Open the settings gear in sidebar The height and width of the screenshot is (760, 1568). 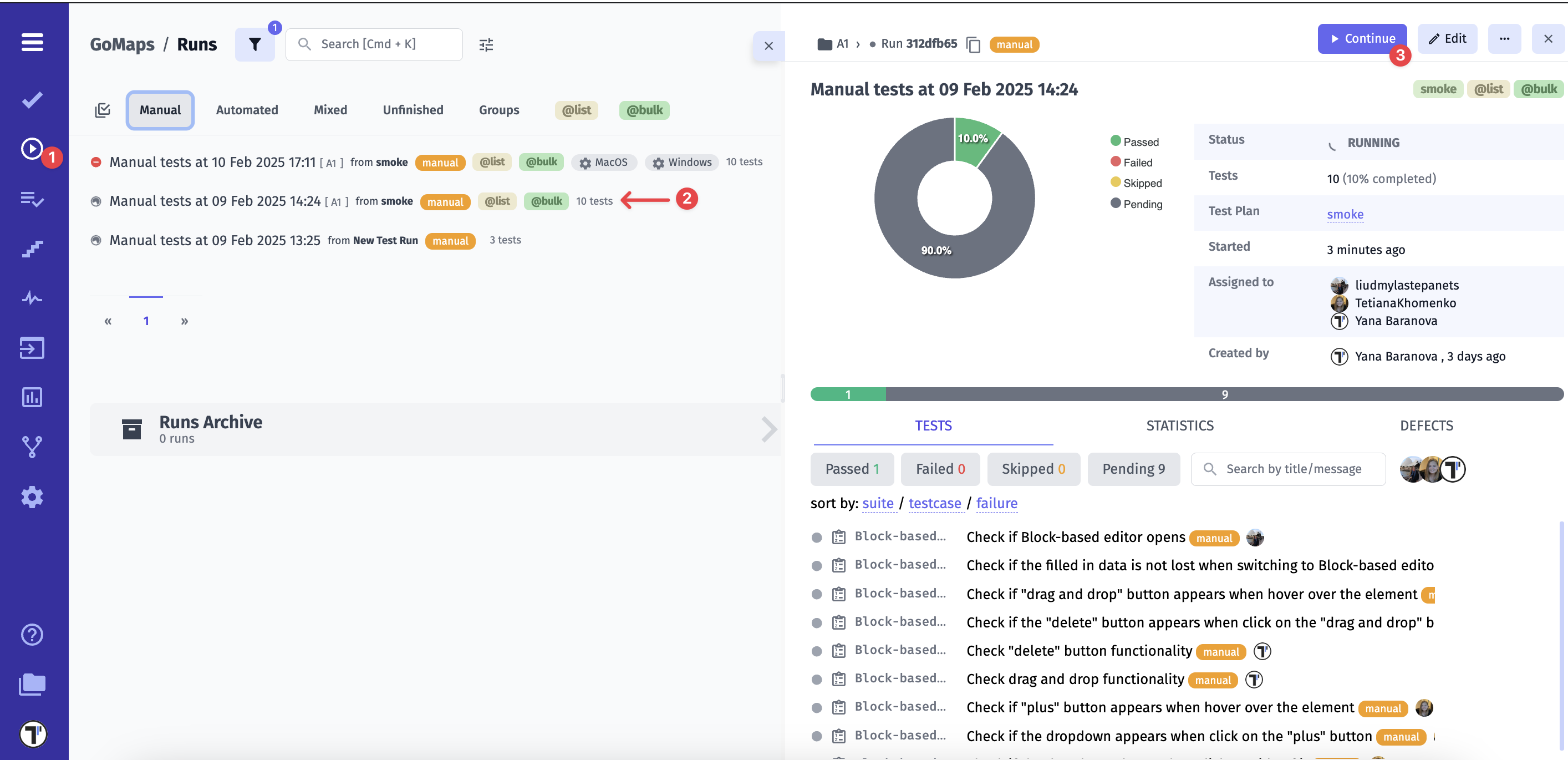(x=32, y=497)
